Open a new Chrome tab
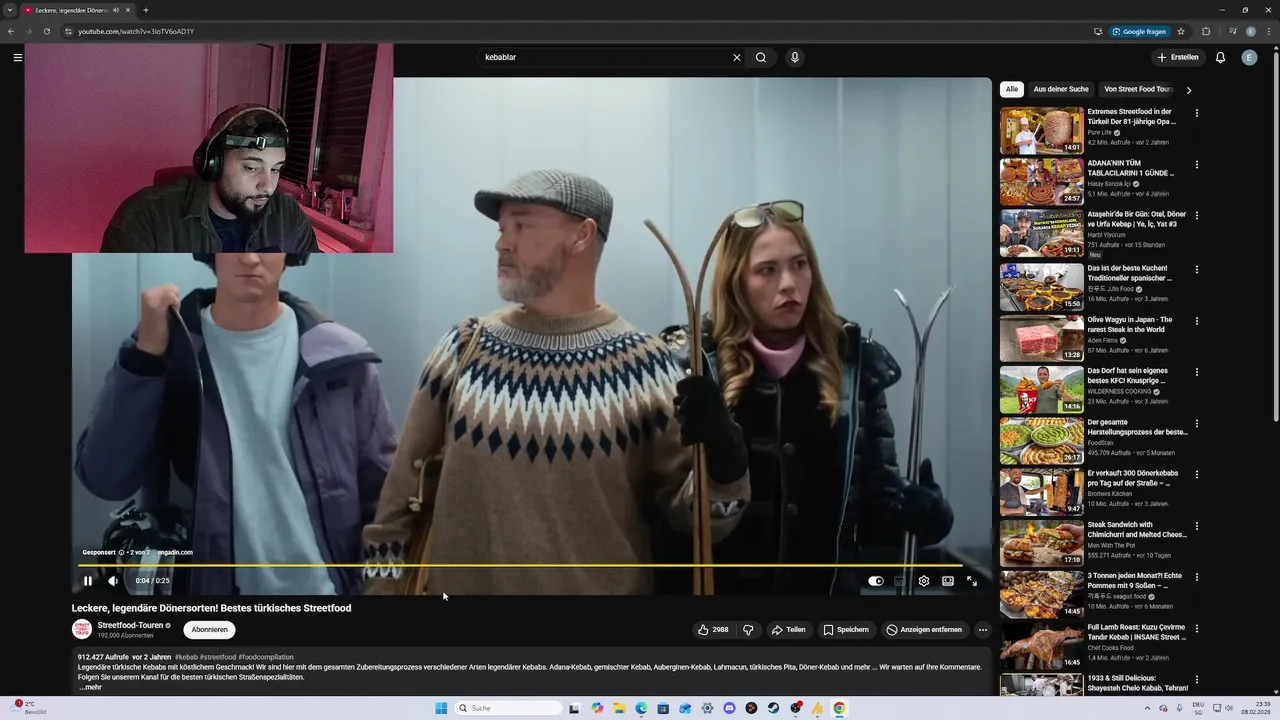1280x720 pixels. point(146,10)
